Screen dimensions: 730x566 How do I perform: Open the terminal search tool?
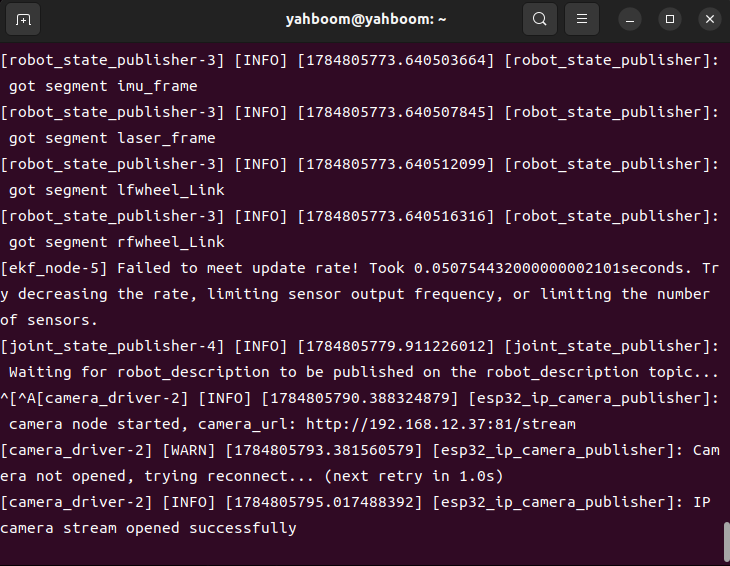pos(540,19)
